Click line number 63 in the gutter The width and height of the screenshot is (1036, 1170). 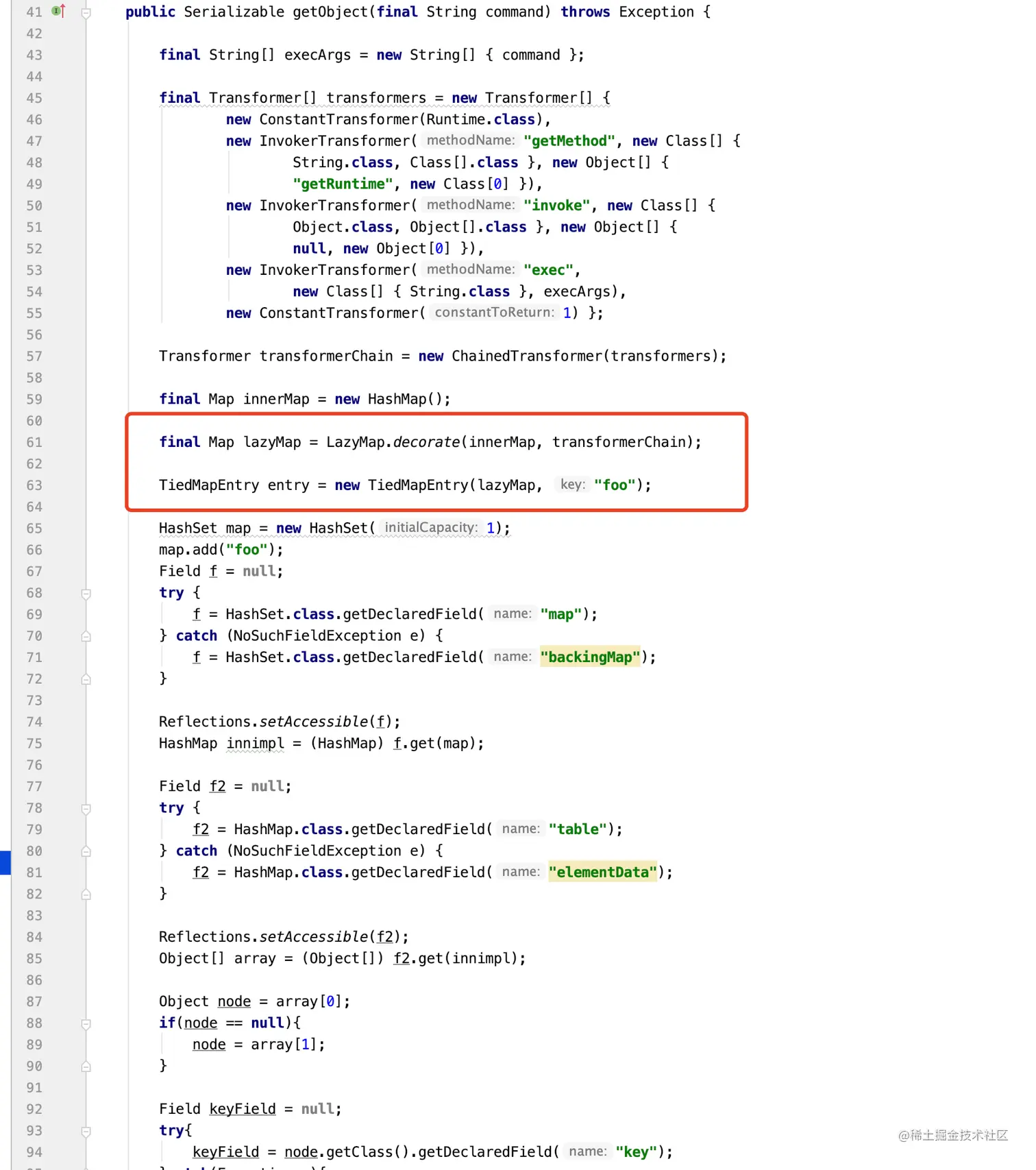34,485
